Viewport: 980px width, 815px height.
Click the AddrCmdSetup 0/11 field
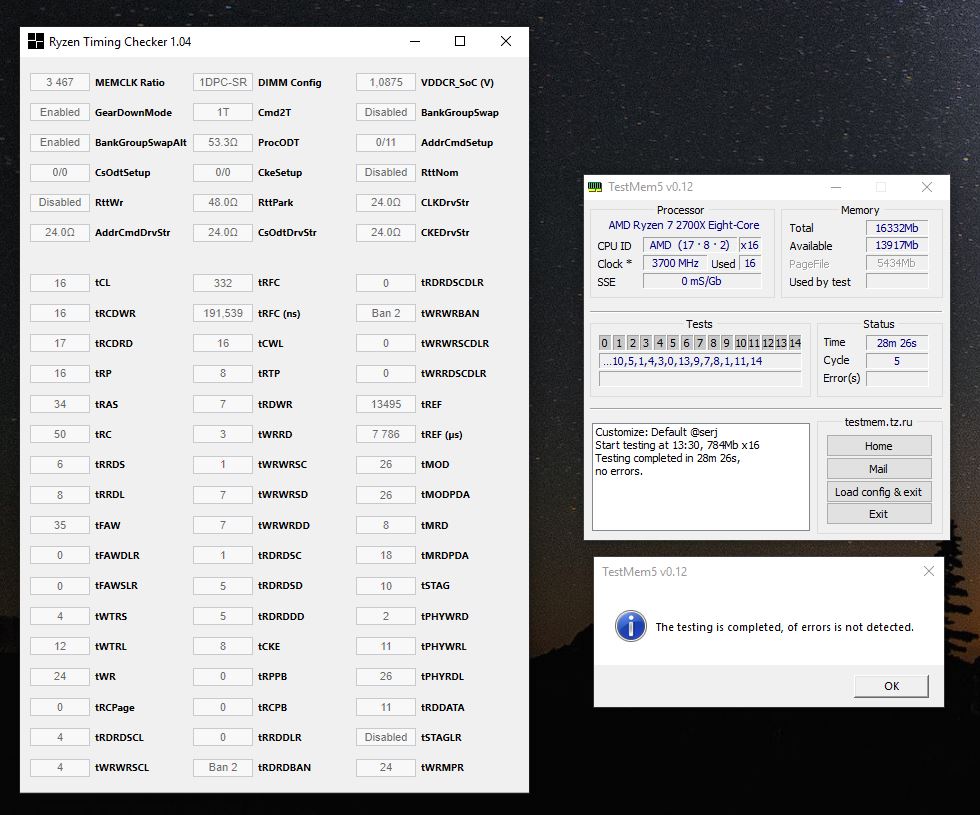pos(386,142)
